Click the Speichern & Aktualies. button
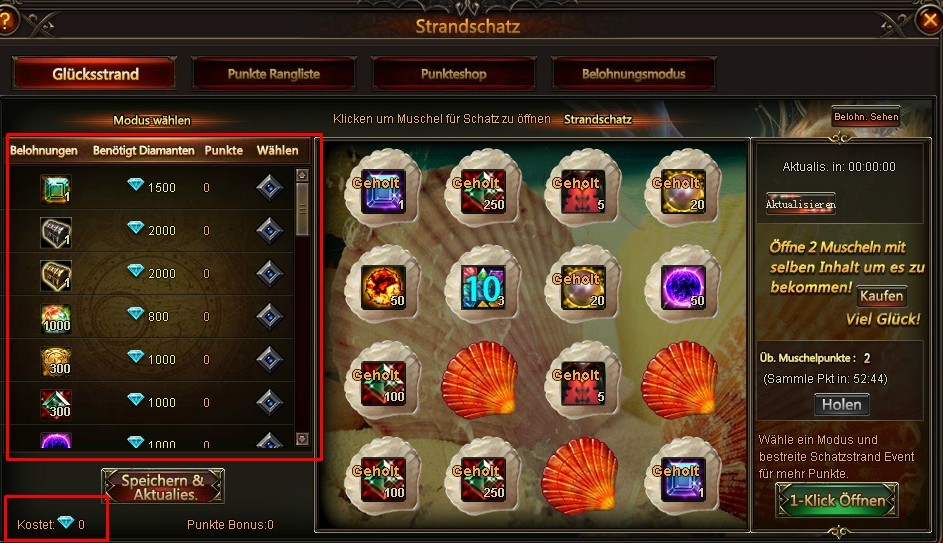This screenshot has height=543, width=943. [x=163, y=486]
